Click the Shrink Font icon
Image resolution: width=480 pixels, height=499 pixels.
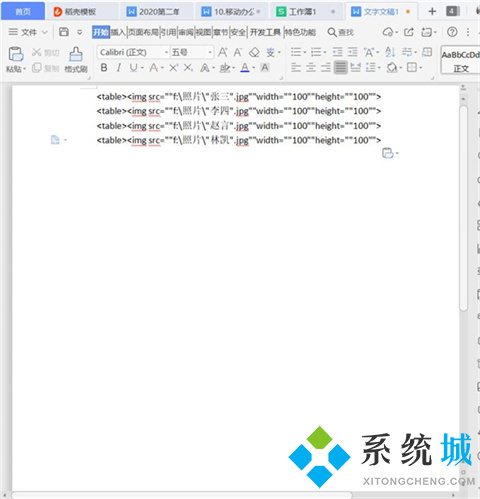237,52
